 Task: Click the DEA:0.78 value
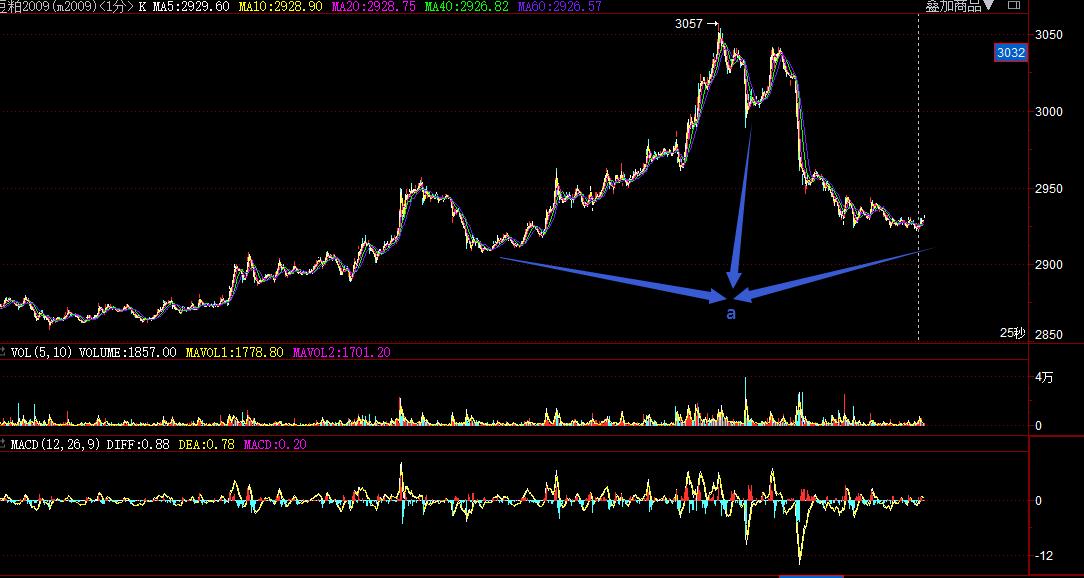pos(206,445)
